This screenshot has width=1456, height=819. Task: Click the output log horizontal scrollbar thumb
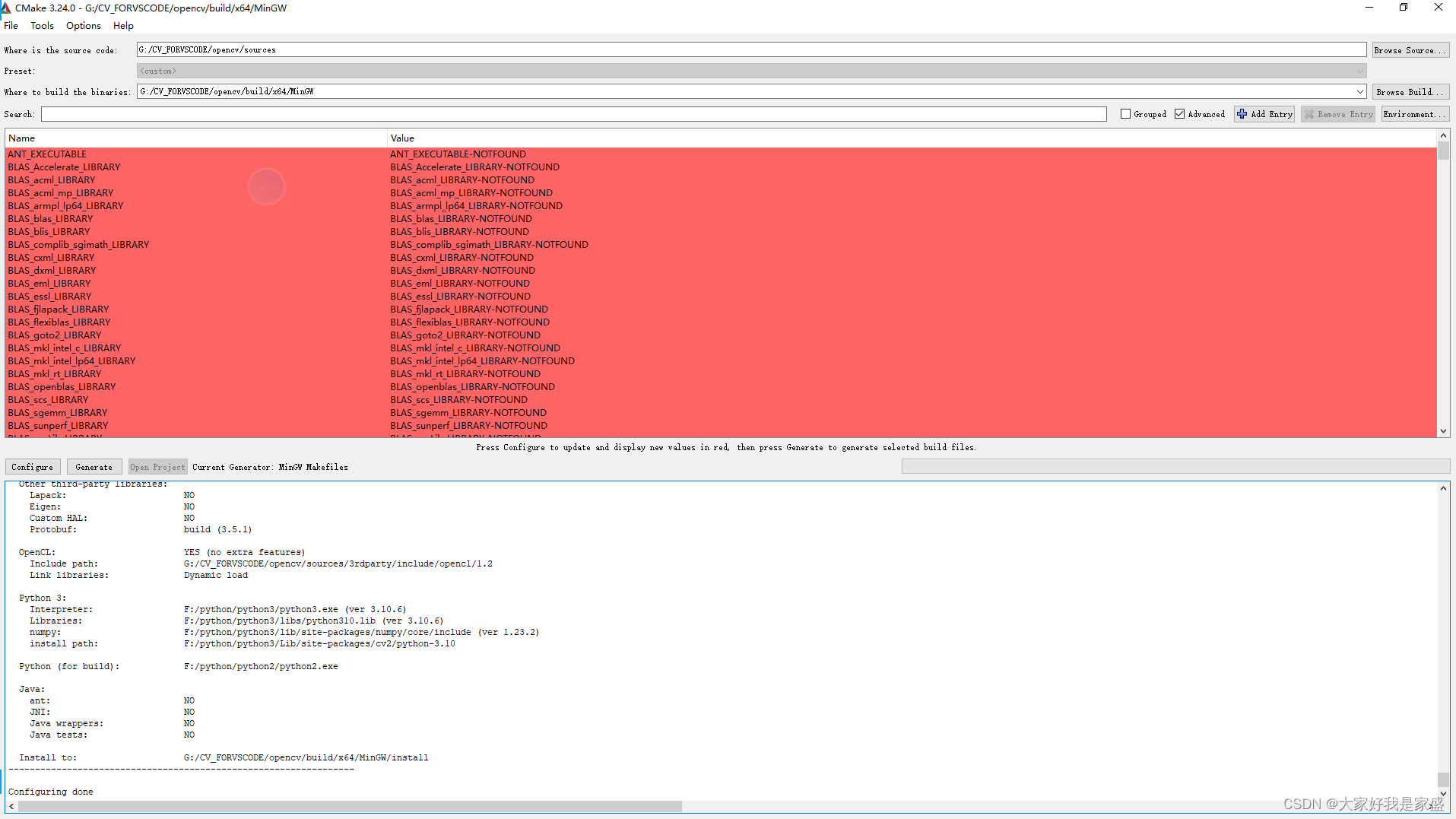[350, 806]
